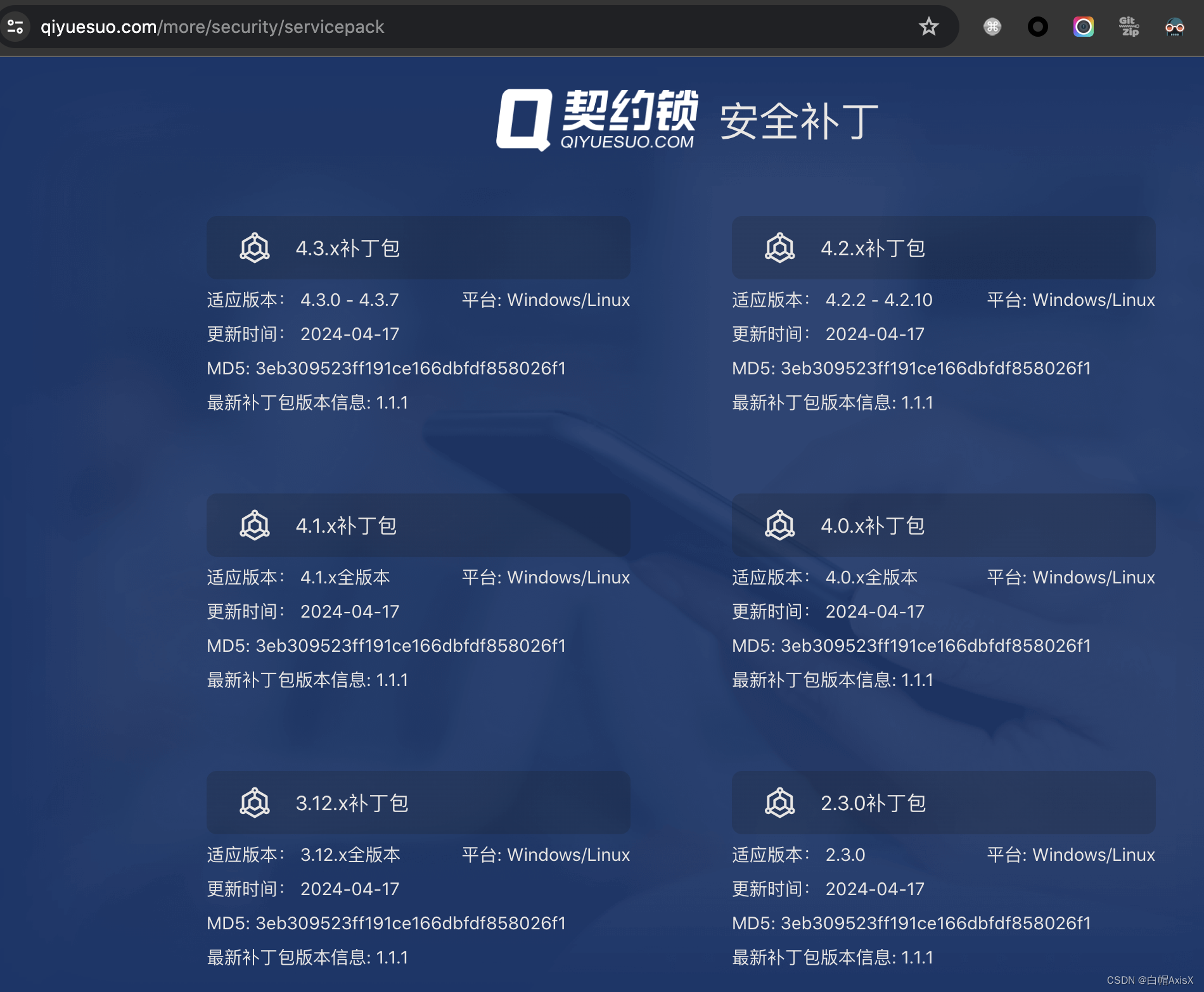Click the 4.2.x补丁包 cube icon
Viewport: 1204px width, 992px height.
(780, 248)
